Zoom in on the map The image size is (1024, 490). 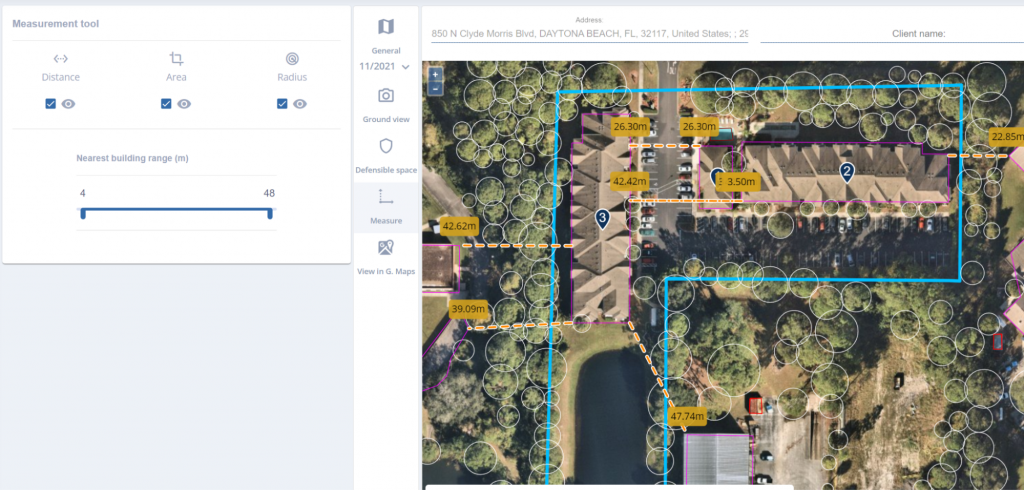click(435, 74)
